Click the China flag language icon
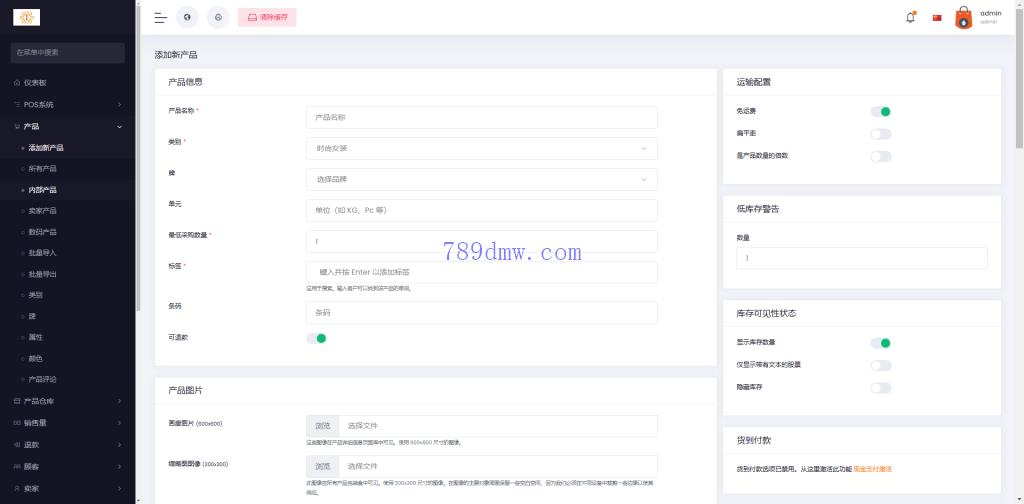Viewport: 1024px width, 504px height. point(937,18)
